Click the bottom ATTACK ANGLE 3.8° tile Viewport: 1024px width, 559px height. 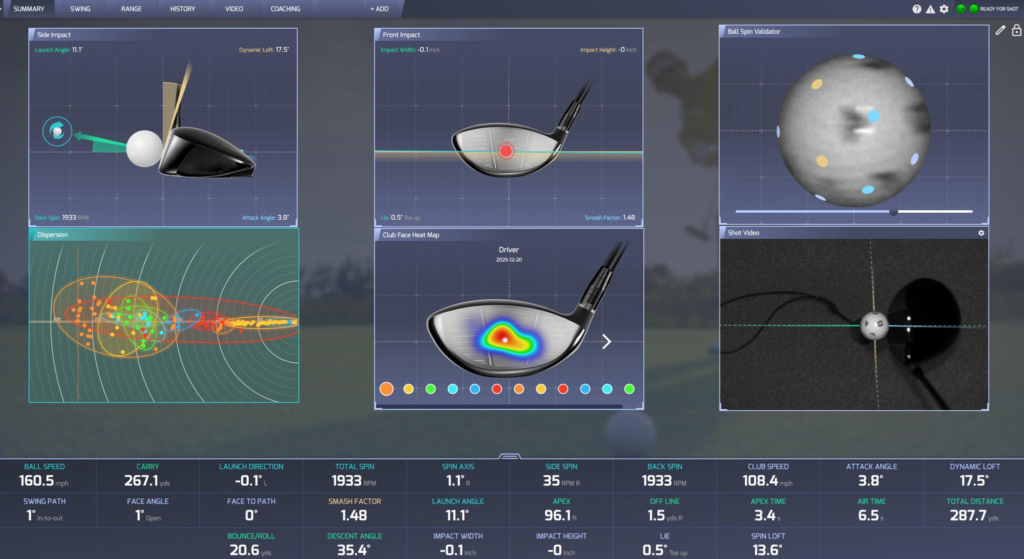(871, 476)
